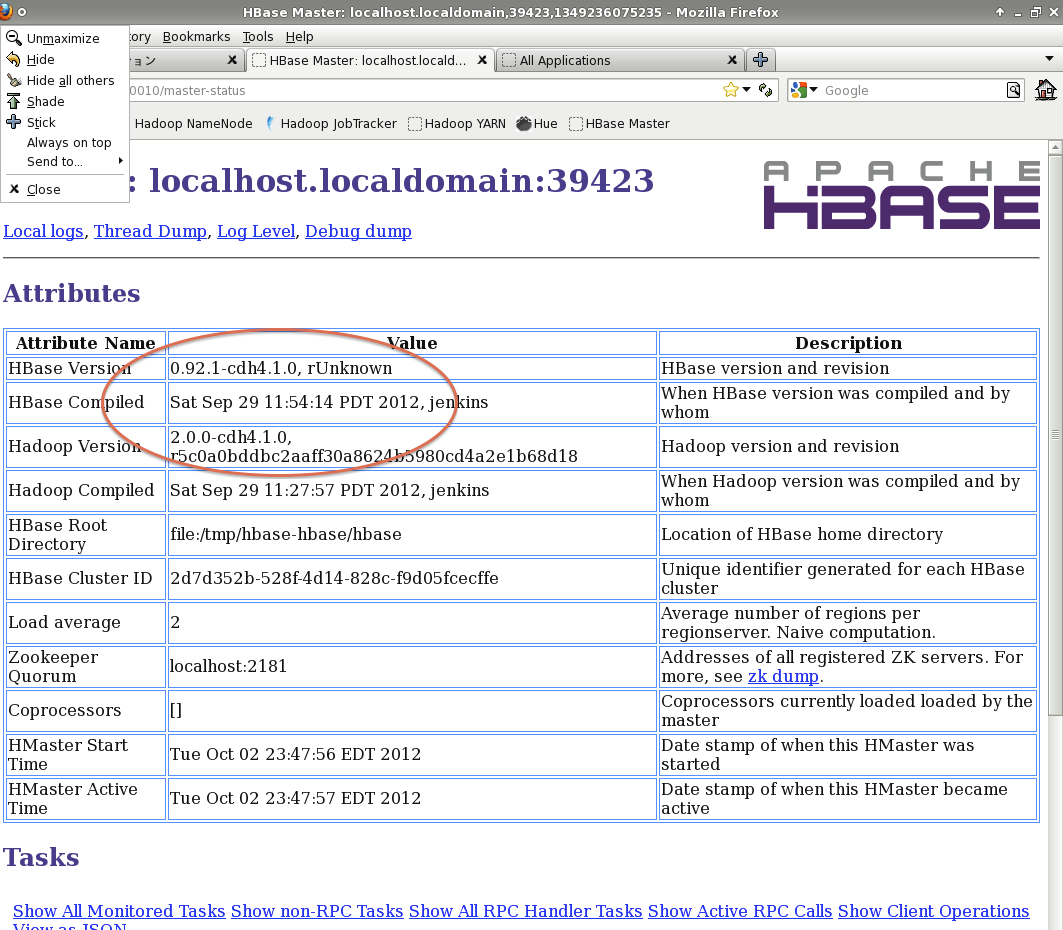Open Hue bookmark icon
The image size is (1063, 930).
coord(523,123)
